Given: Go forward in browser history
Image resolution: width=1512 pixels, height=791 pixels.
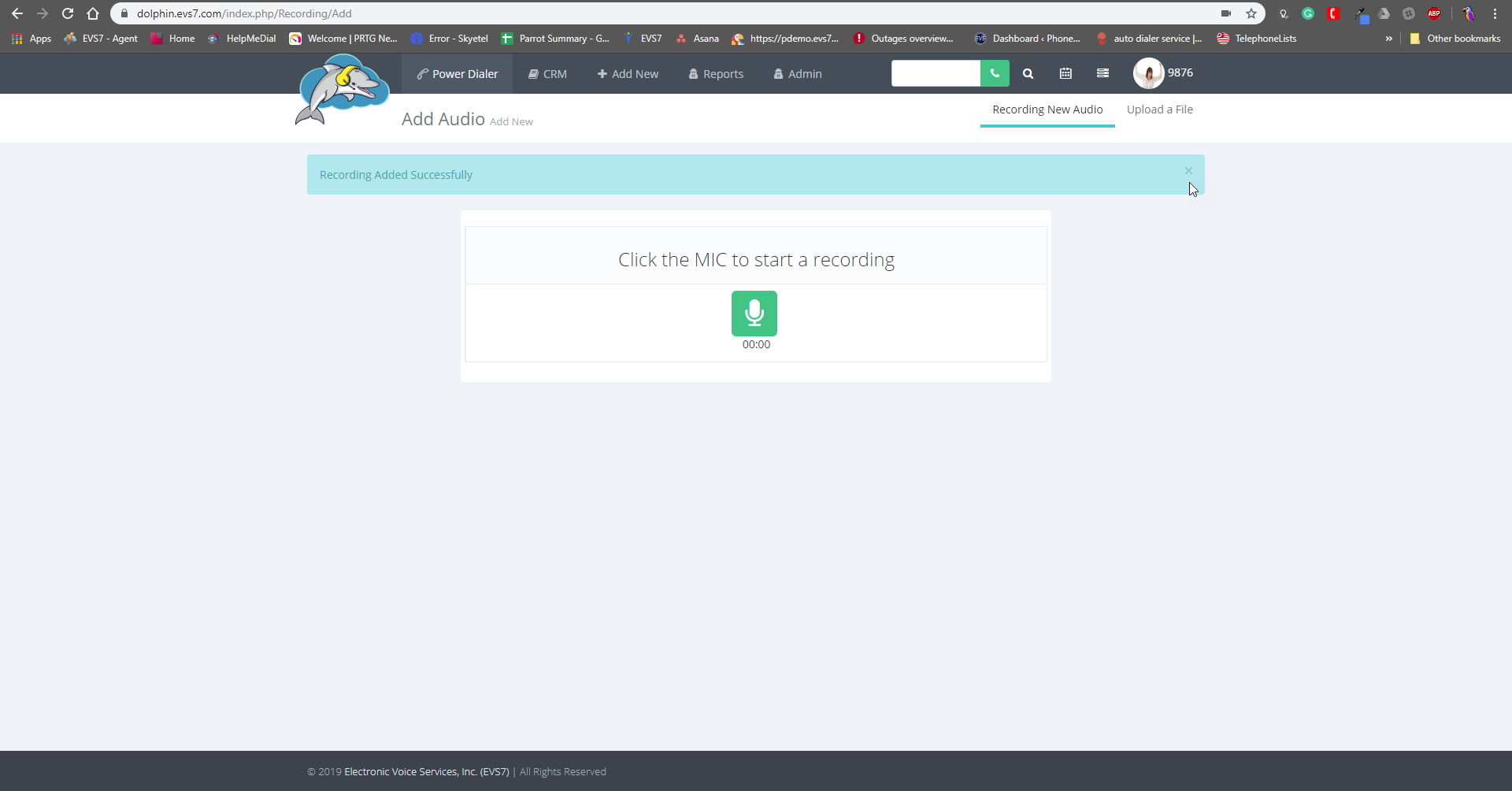Looking at the screenshot, I should (x=43, y=13).
